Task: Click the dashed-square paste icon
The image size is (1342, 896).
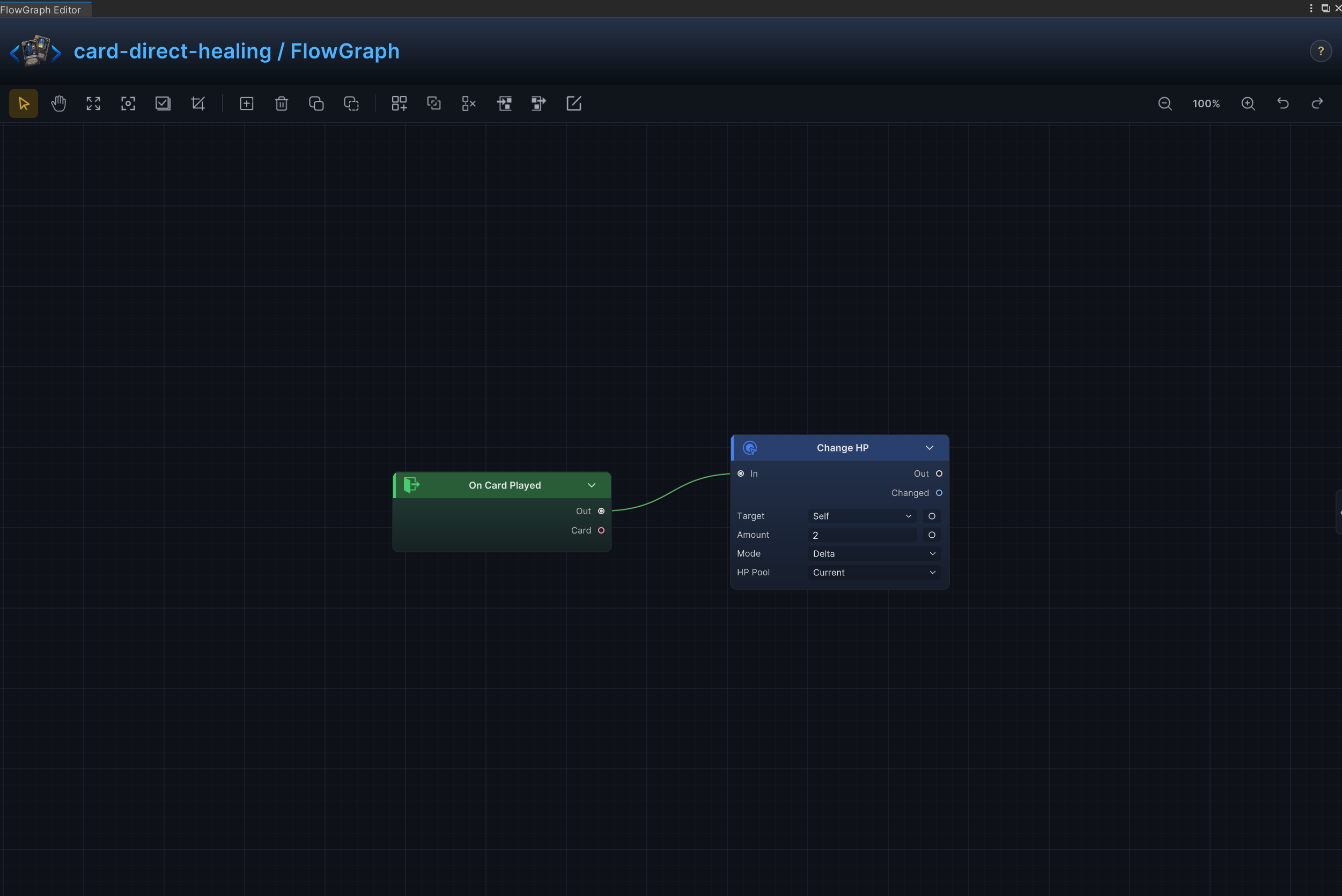Action: click(351, 103)
